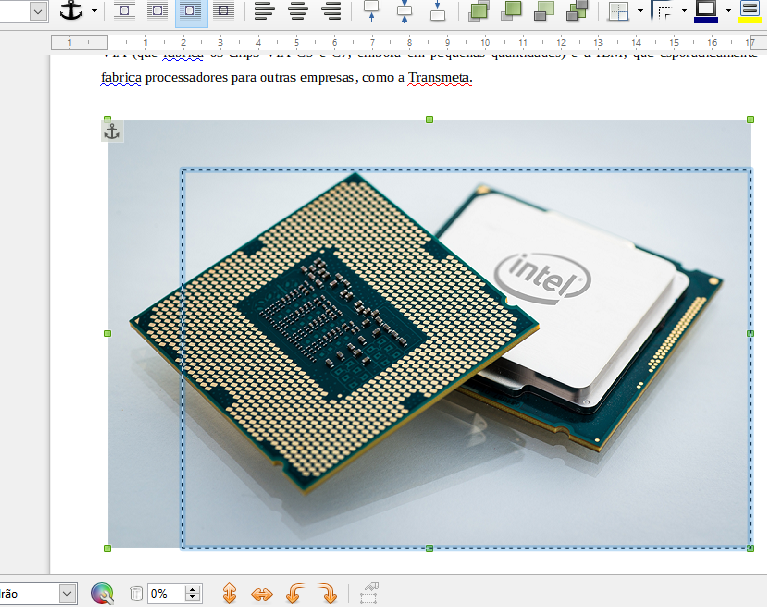This screenshot has height=607, width=767.
Task: Set image wrap to None
Action: coord(125,10)
